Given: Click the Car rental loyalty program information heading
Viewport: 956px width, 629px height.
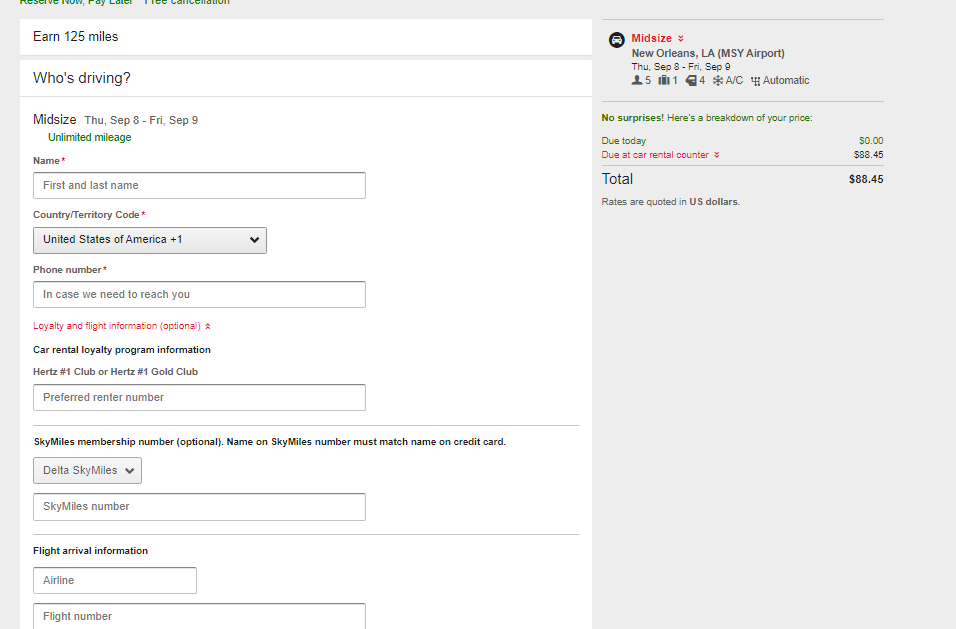Looking at the screenshot, I should pyautogui.click(x=122, y=350).
